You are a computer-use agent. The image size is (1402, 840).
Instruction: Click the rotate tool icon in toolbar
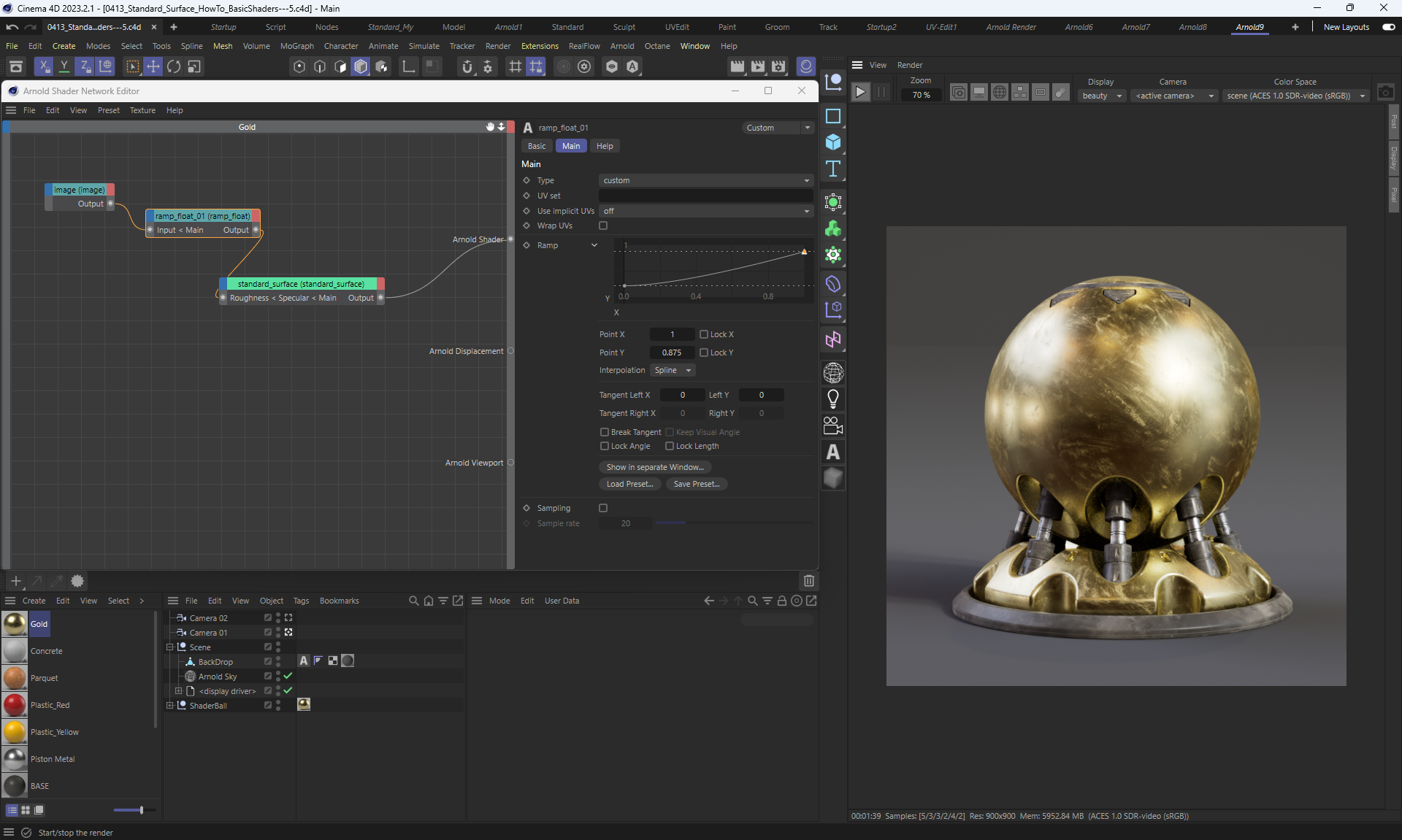(174, 66)
